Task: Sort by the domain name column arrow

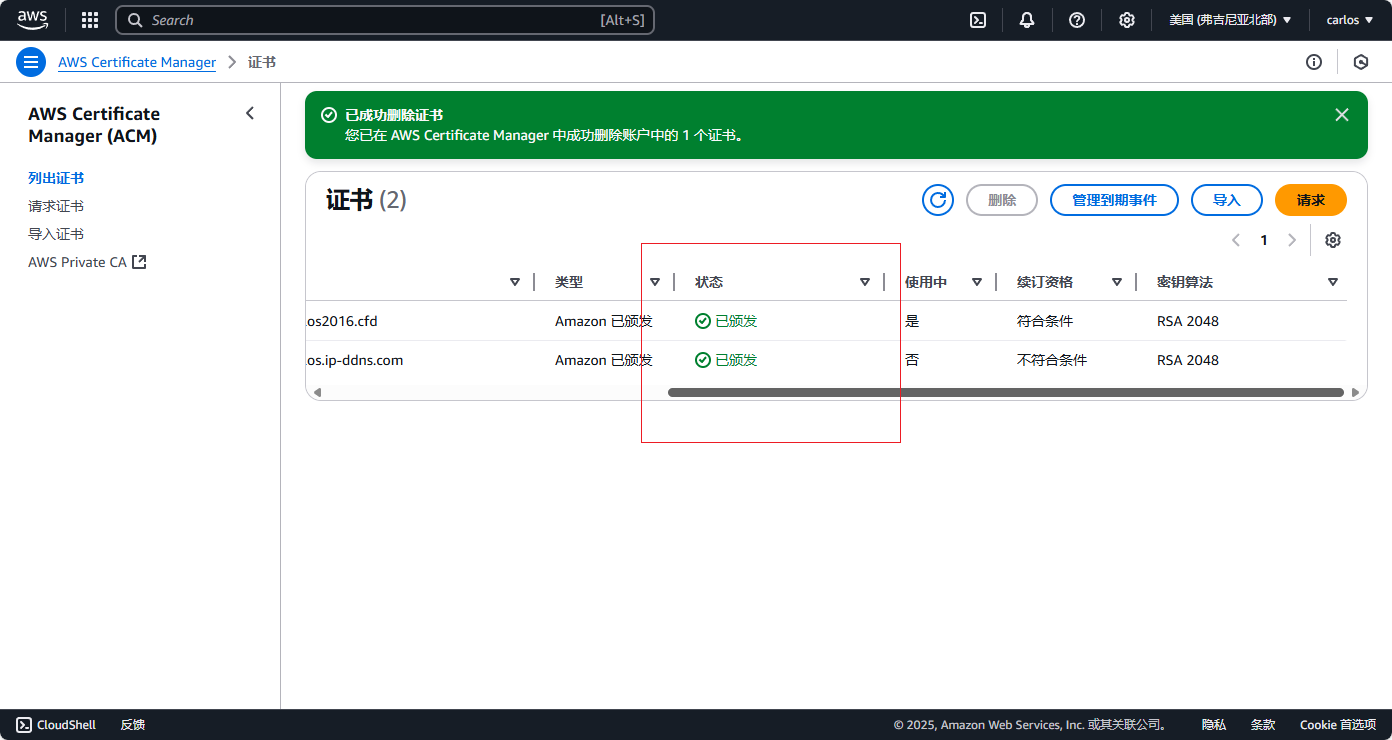Action: click(515, 282)
